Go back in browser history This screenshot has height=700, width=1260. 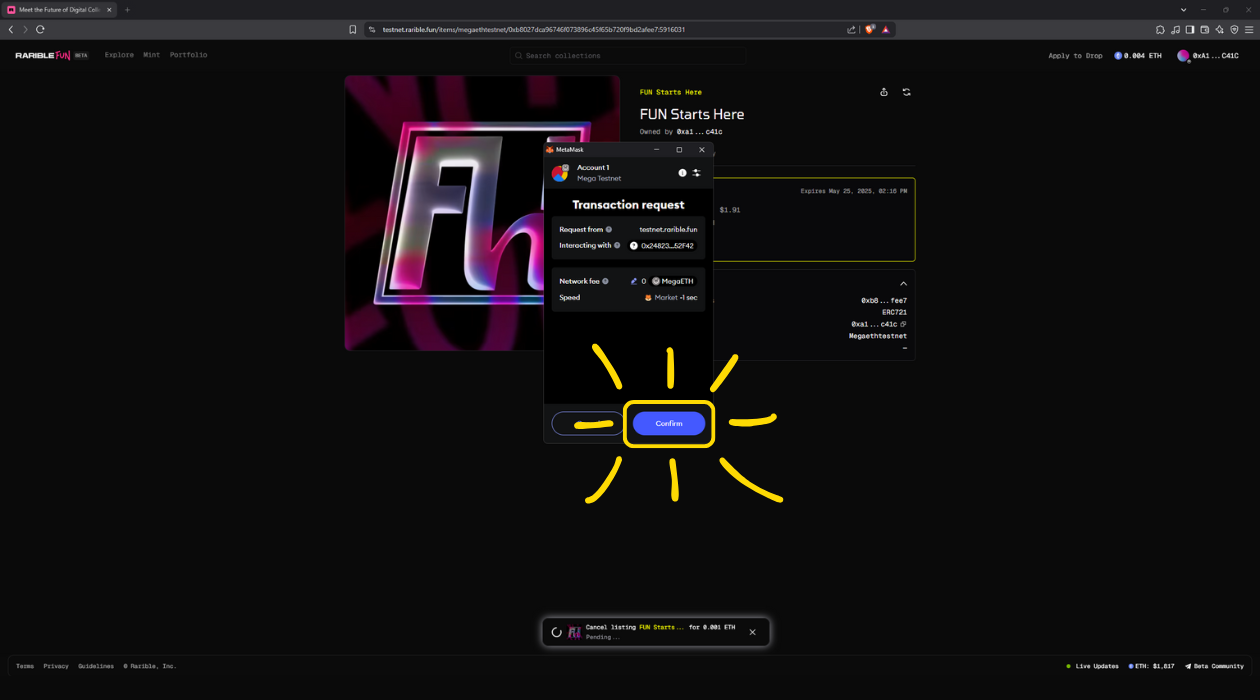tap(11, 29)
